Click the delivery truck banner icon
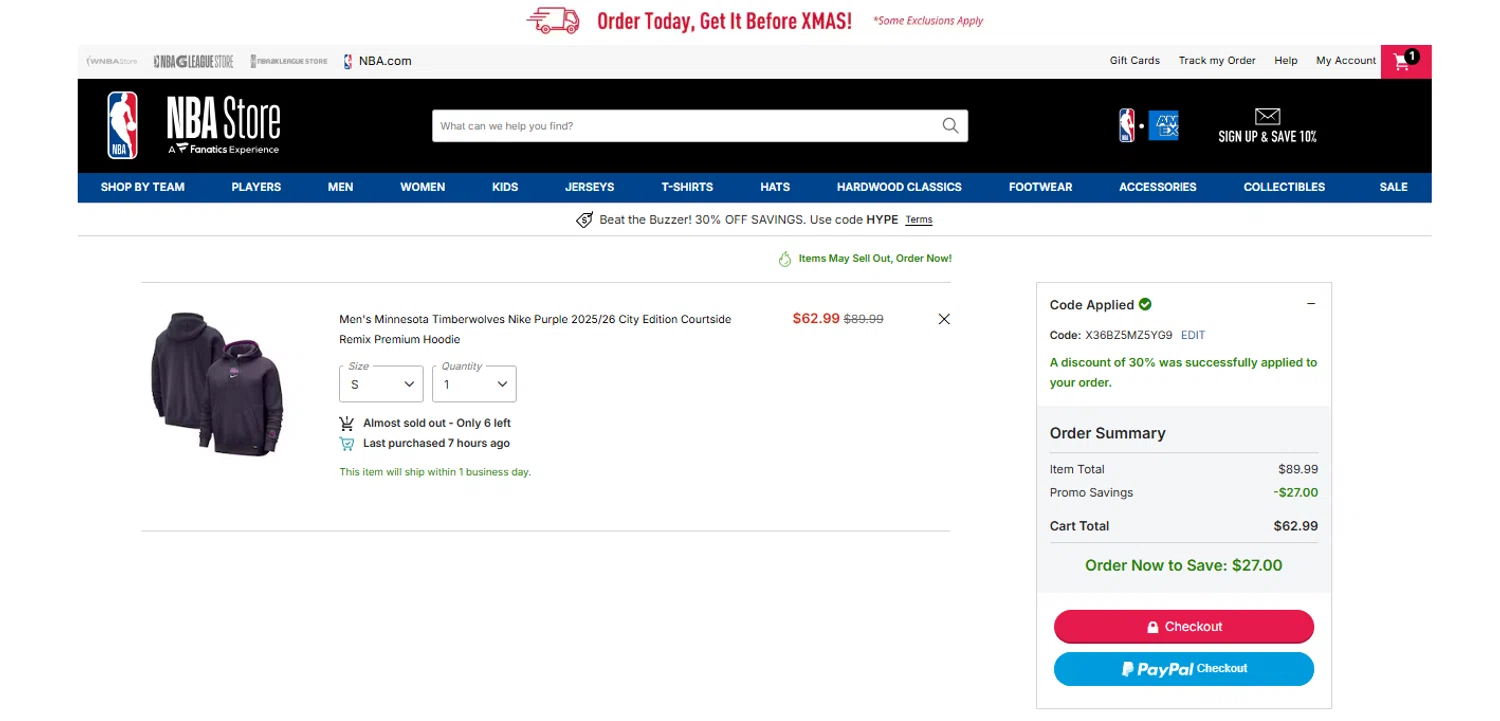1500x721 pixels. coord(553,20)
